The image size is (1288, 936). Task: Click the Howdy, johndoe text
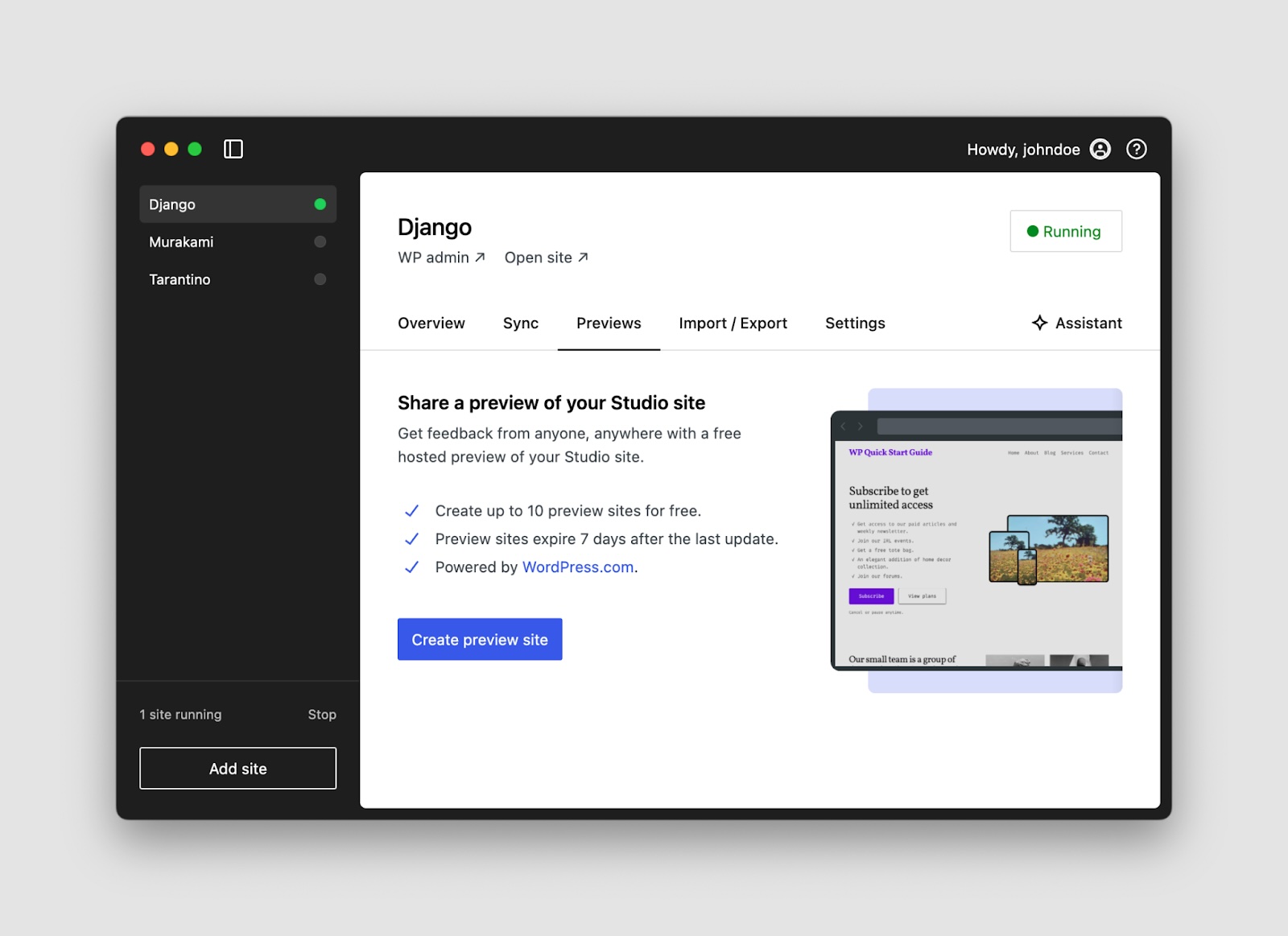pos(1023,150)
